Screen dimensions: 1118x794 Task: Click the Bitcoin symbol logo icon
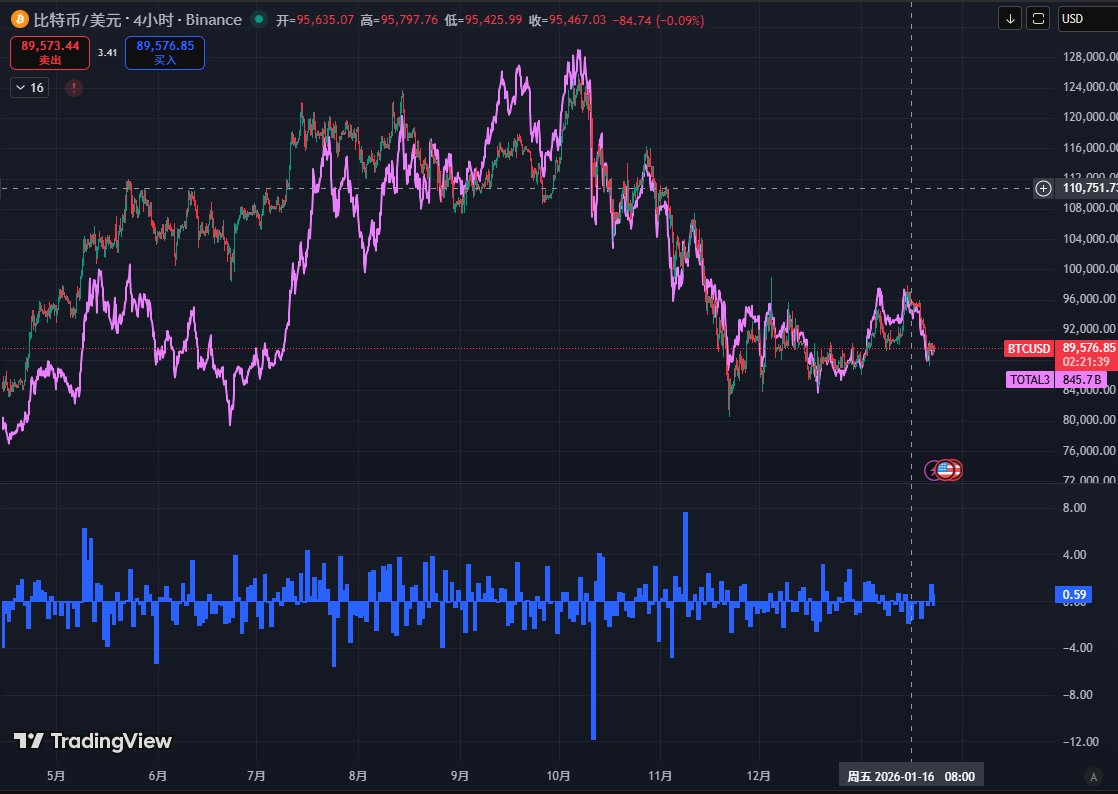[x=19, y=20]
